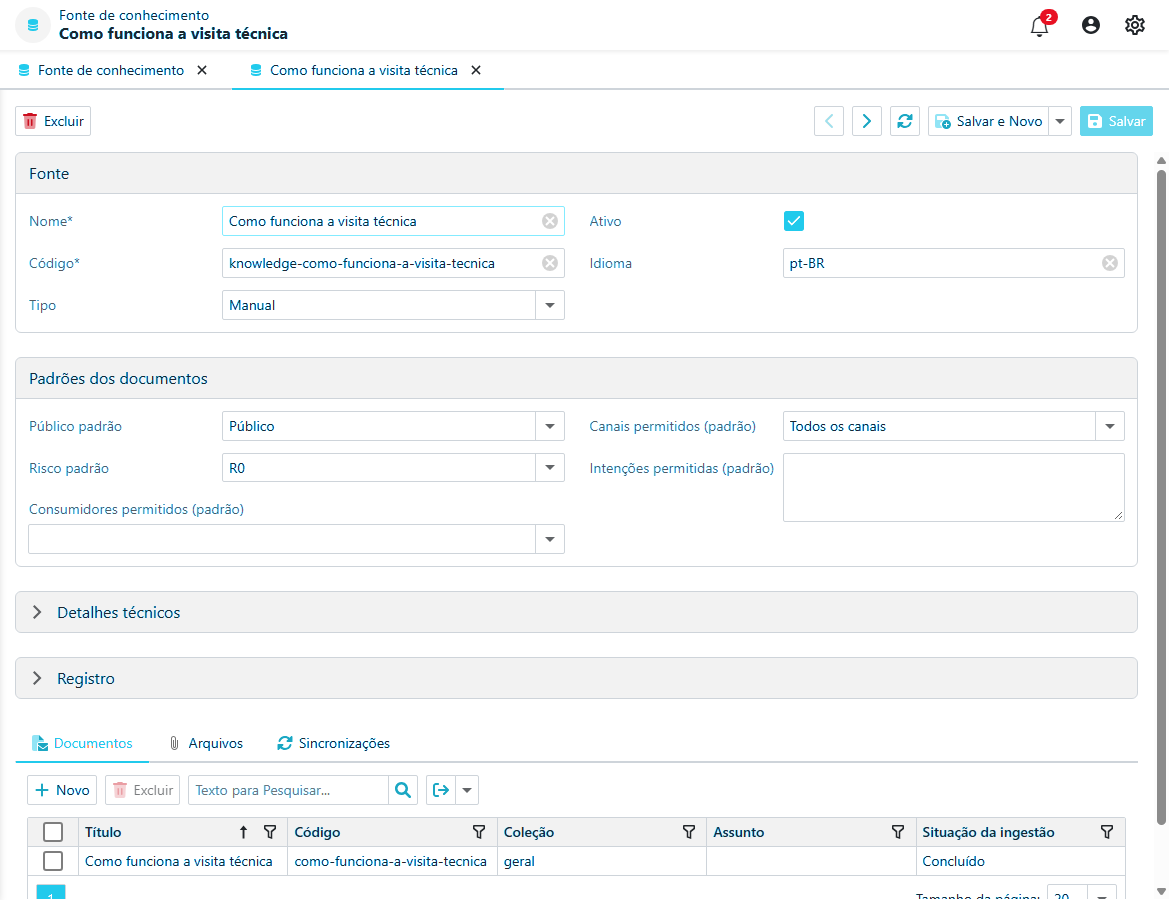Image resolution: width=1169 pixels, height=900 pixels.
Task: Filter the Situação da ingestão column
Action: [x=1106, y=832]
